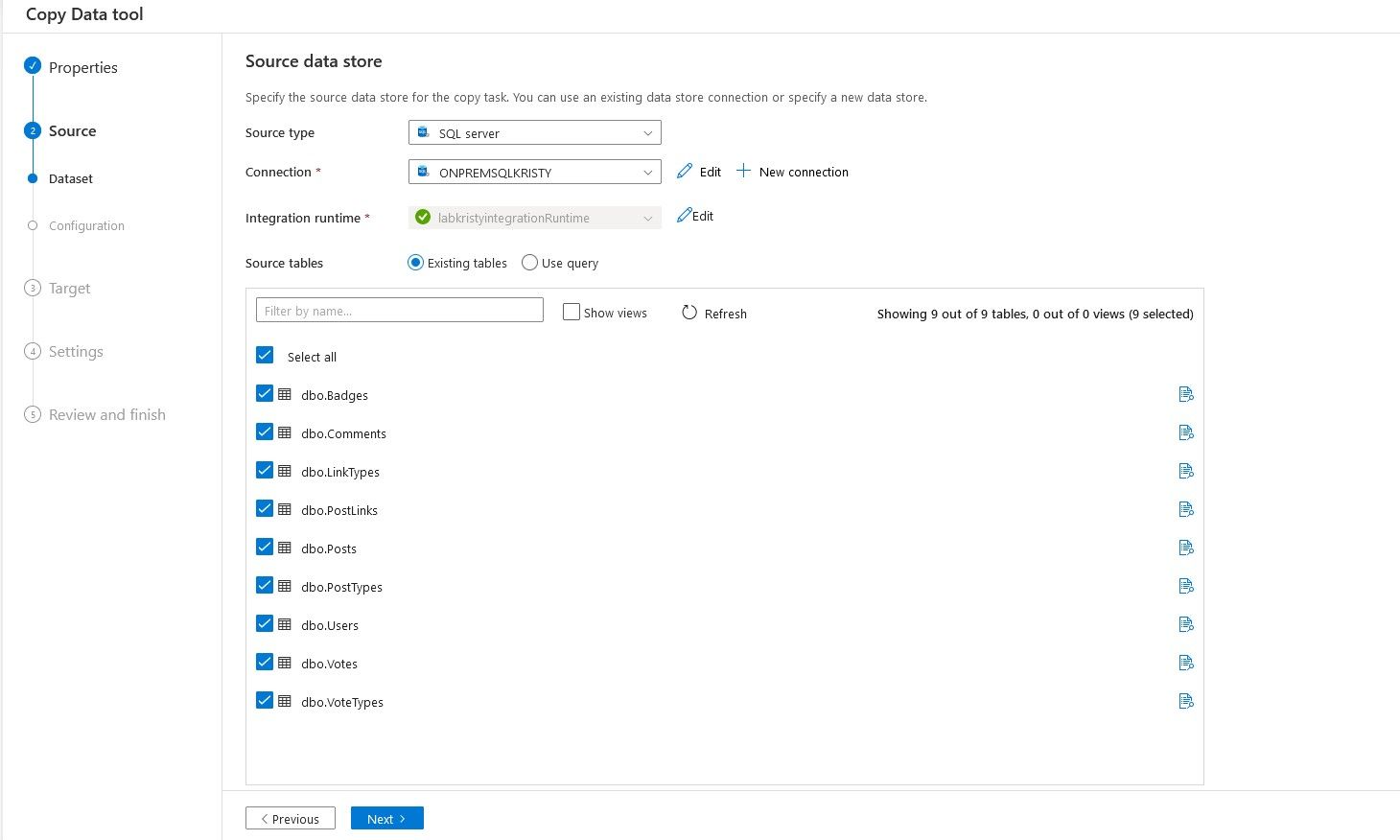Click pencil Edit icon next to Connection

point(685,172)
